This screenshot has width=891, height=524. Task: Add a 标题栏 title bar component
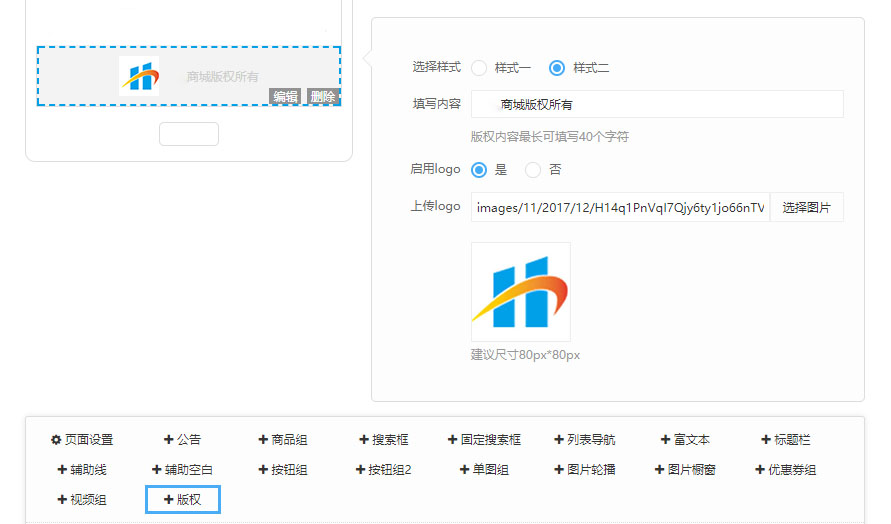pyautogui.click(x=786, y=439)
